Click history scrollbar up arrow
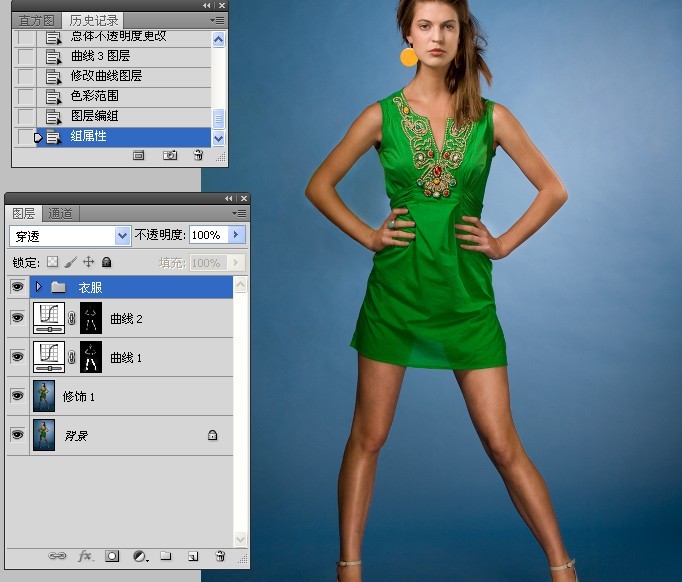The image size is (682, 582). pyautogui.click(x=218, y=40)
